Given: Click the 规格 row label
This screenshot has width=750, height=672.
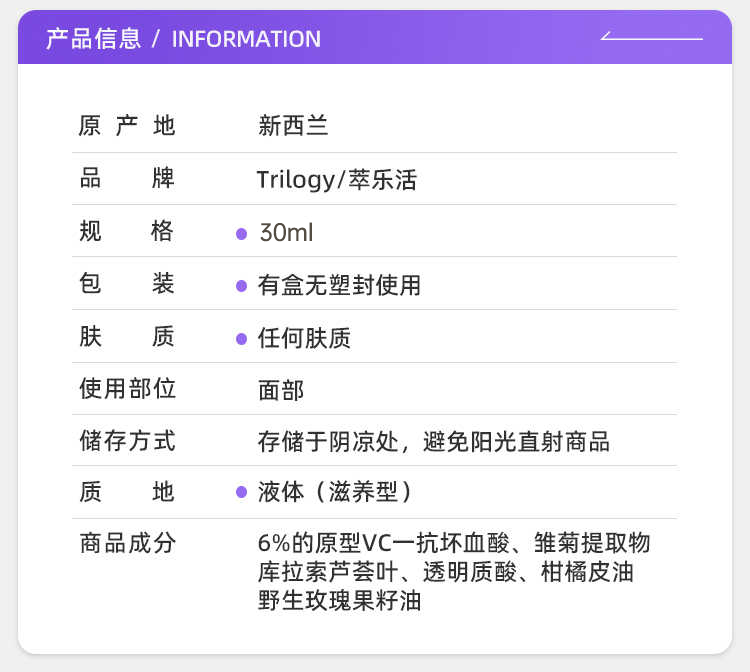Looking at the screenshot, I should [127, 232].
